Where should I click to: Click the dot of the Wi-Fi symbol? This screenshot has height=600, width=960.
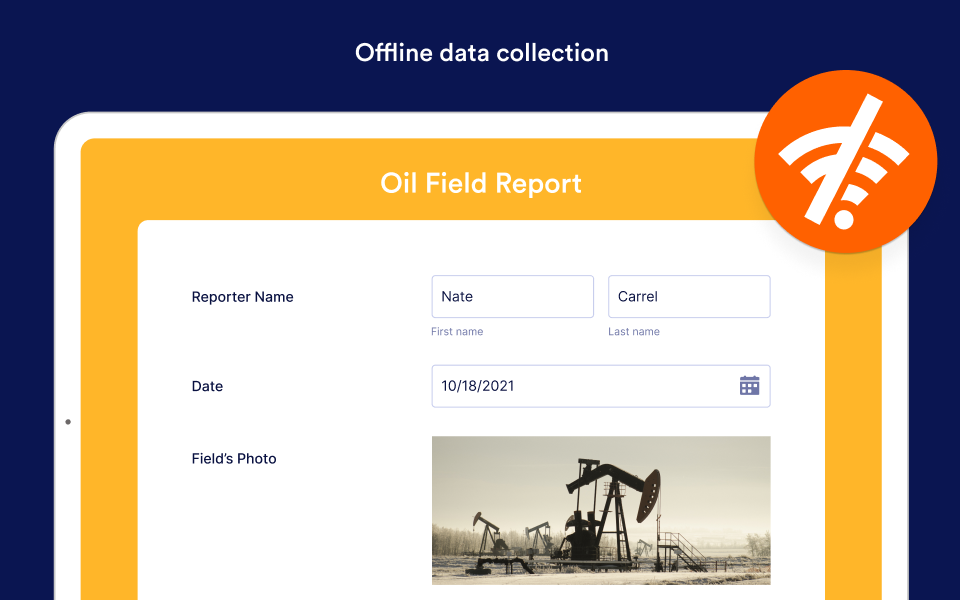click(844, 219)
